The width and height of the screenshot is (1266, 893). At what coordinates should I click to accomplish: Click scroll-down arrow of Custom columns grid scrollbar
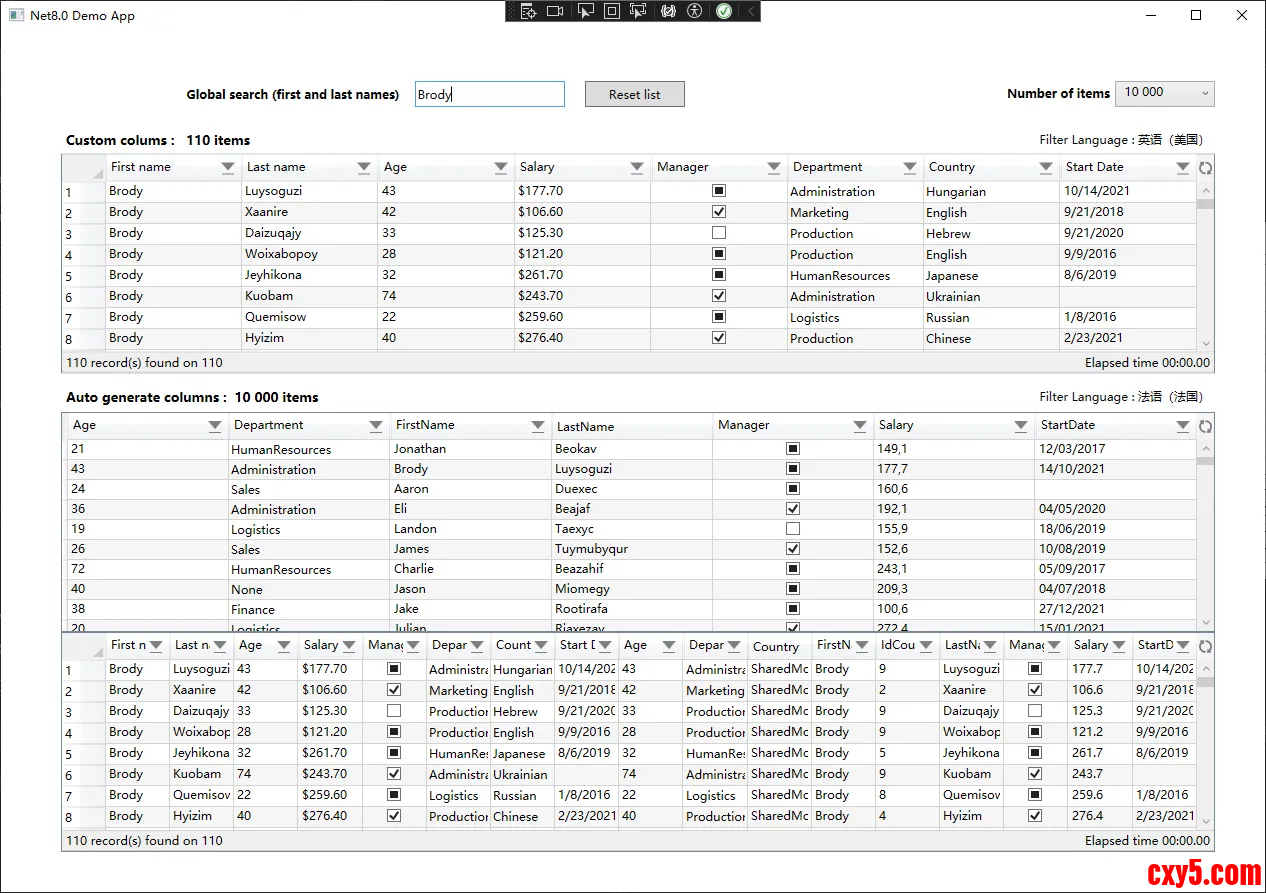tap(1205, 343)
